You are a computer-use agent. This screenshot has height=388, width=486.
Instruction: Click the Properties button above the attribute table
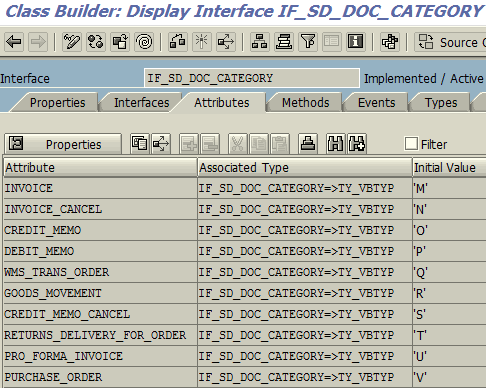(x=63, y=144)
